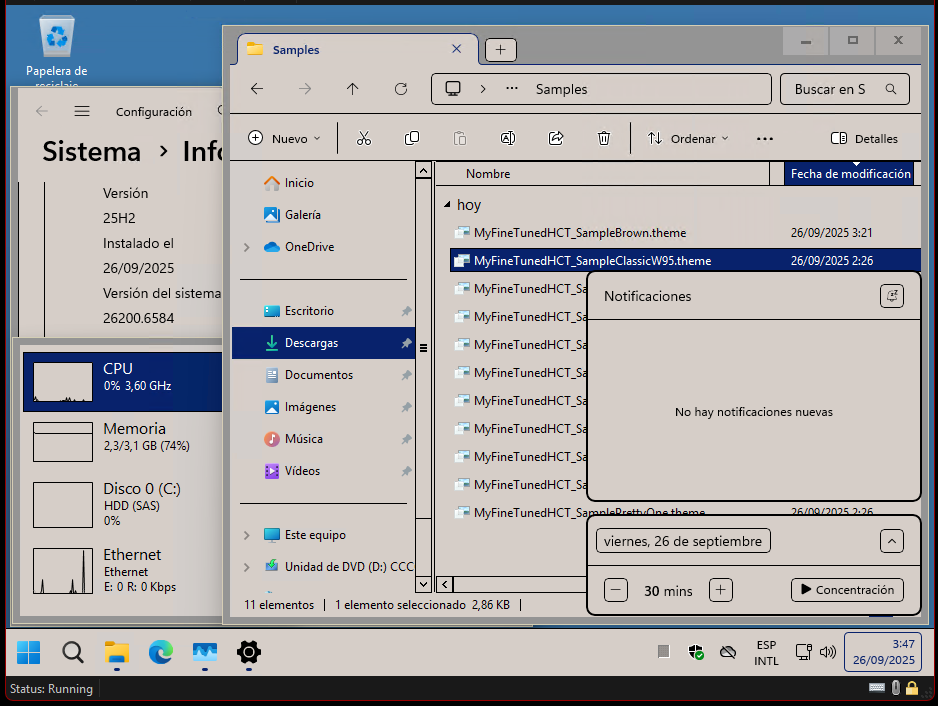Image resolution: width=938 pixels, height=706 pixels.
Task: Click the Rename icon in Explorer toolbar
Action: coord(508,139)
